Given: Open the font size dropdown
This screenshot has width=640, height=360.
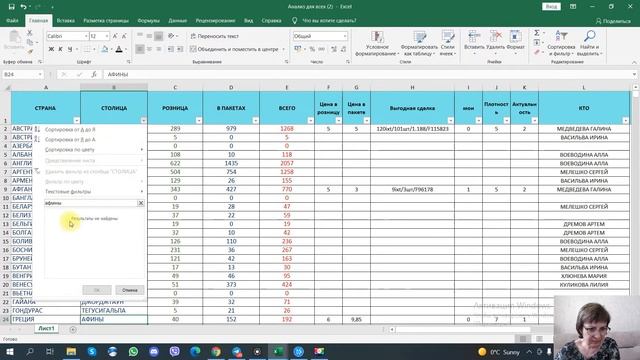Looking at the screenshot, I should (x=107, y=36).
